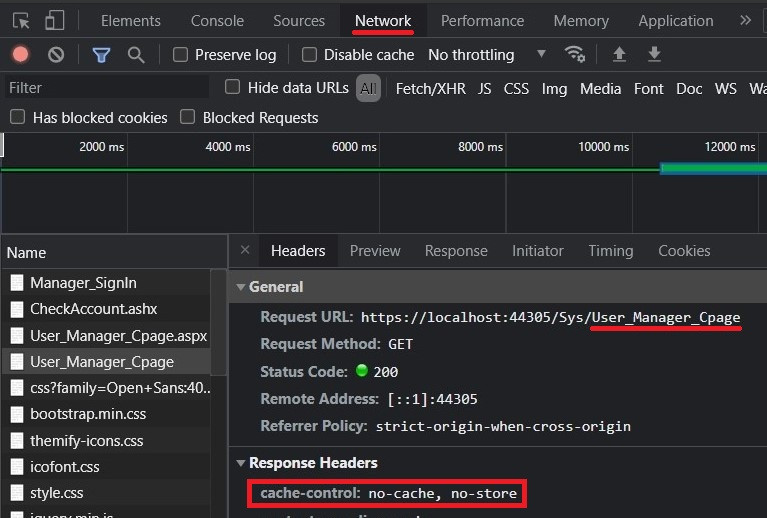The height and width of the screenshot is (518, 767).
Task: Click file icon beside bootstrap.min.css
Action: pos(17,414)
